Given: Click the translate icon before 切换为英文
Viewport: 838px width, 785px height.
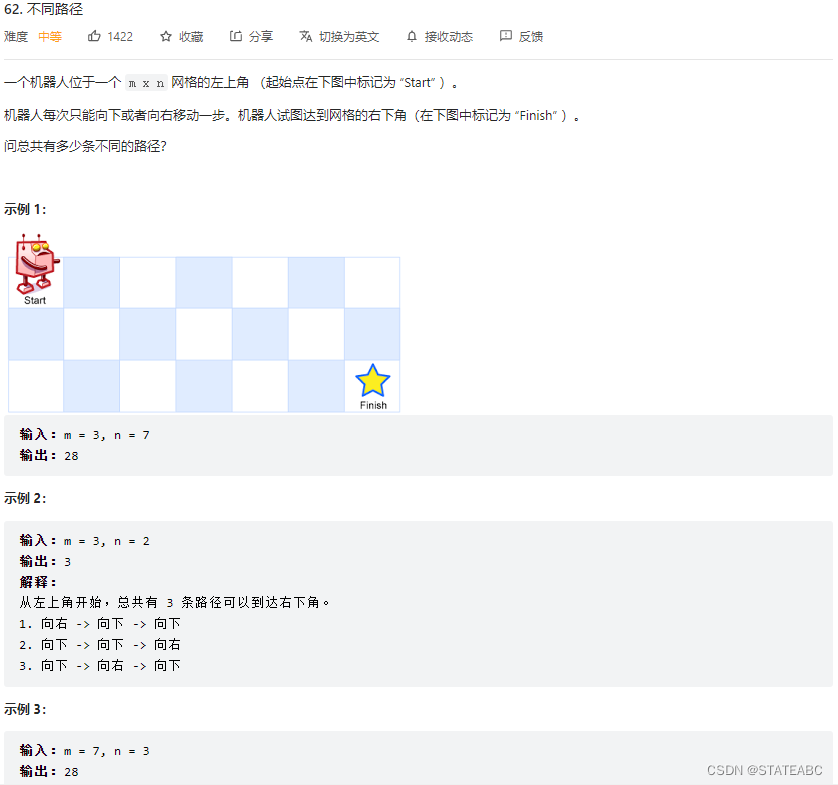Looking at the screenshot, I should pos(303,36).
